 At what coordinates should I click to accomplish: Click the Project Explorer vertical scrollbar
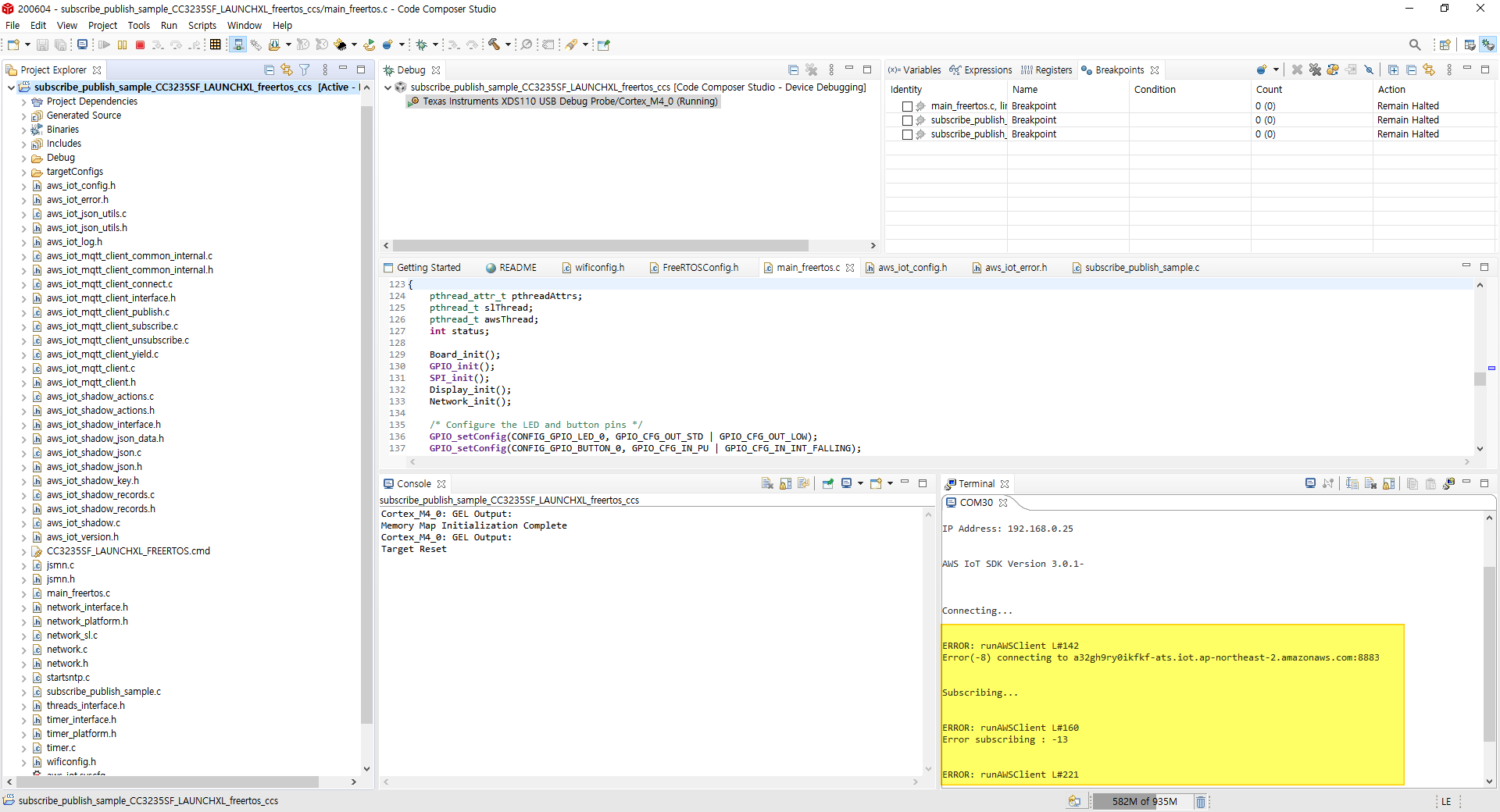click(x=366, y=414)
